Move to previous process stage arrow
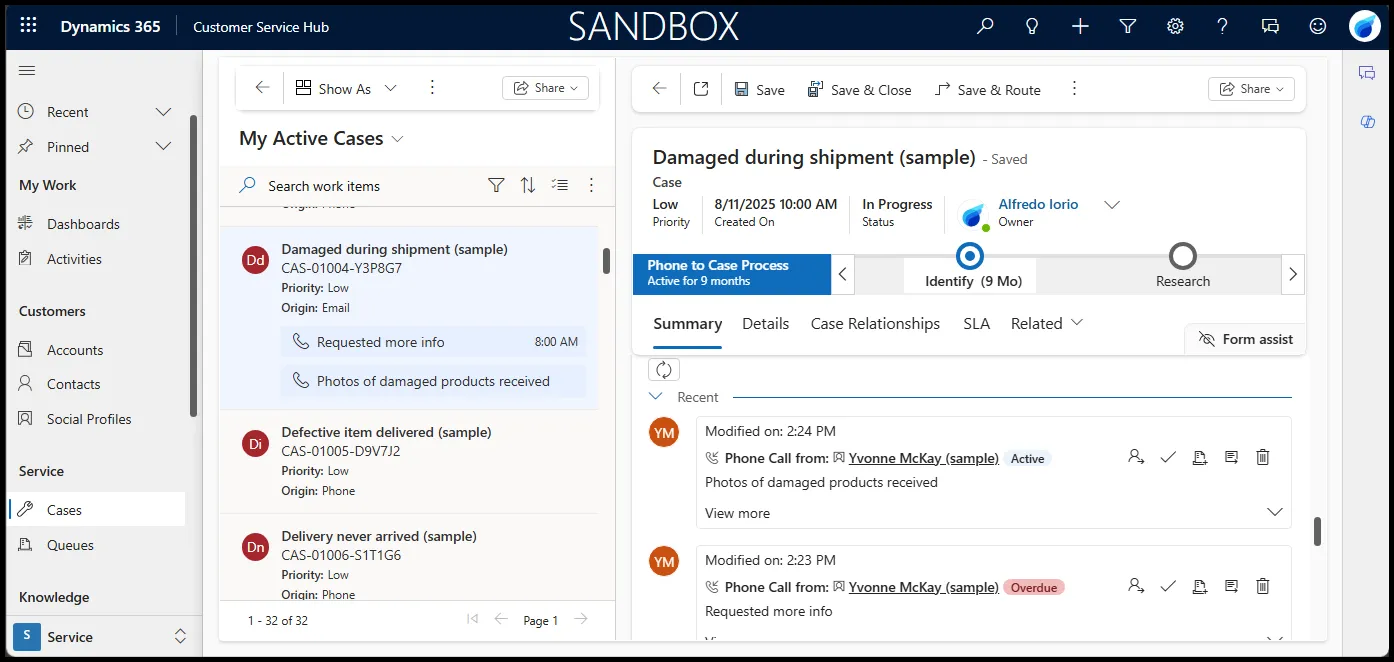Screen dimensions: 1394x662 click(843, 274)
